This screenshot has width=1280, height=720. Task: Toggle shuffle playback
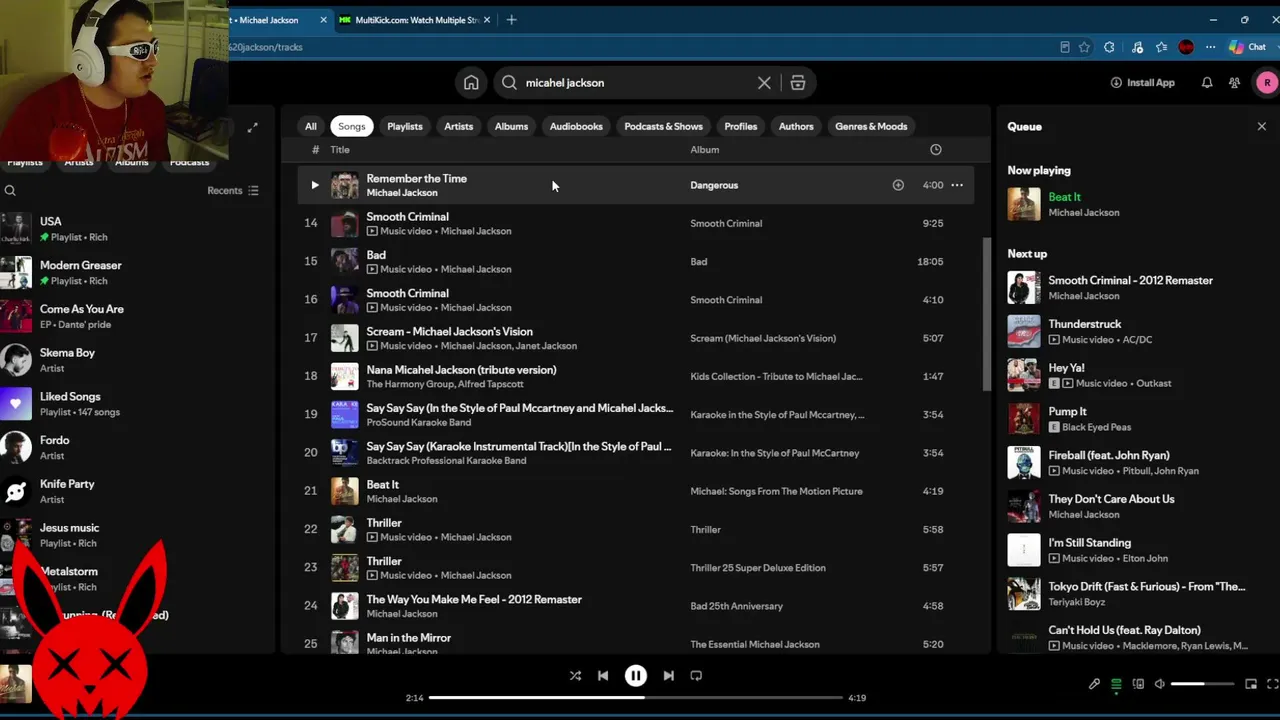point(575,676)
